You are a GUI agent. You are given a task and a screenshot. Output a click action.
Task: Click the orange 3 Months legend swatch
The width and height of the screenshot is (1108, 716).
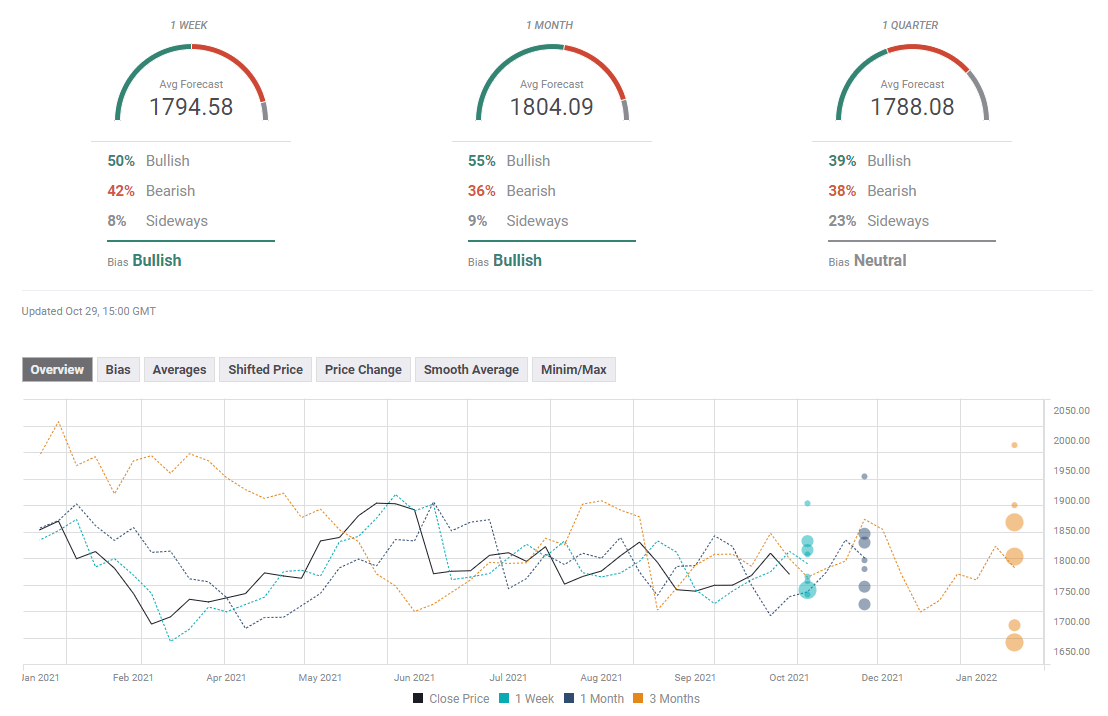(640, 699)
